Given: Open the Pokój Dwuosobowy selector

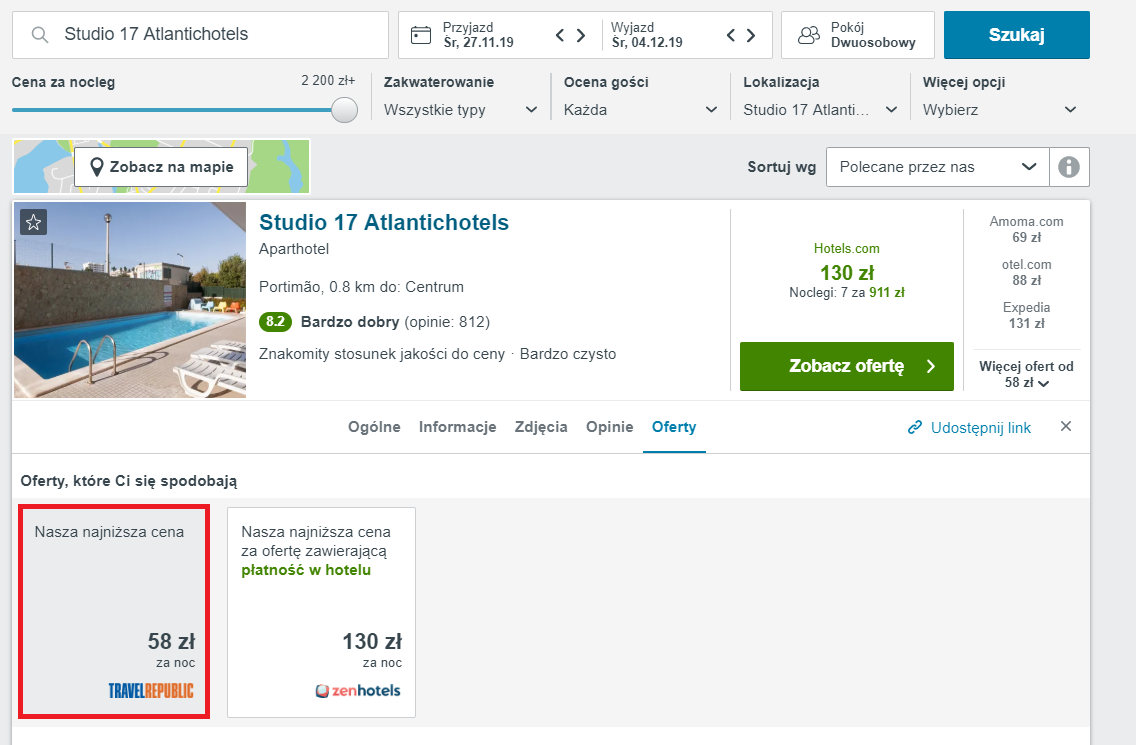Looking at the screenshot, I should click(x=858, y=35).
